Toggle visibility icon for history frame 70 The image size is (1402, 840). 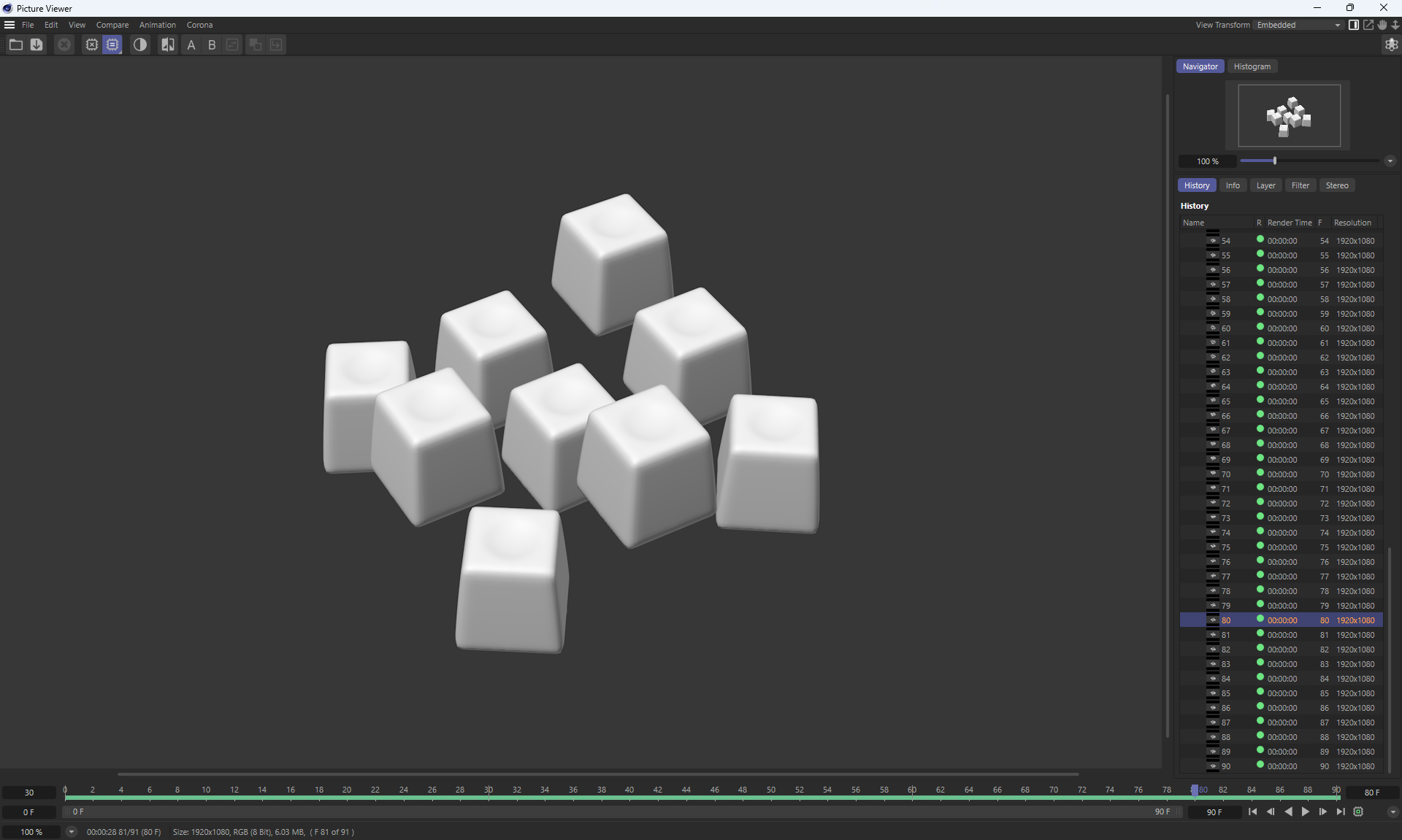click(x=1213, y=474)
